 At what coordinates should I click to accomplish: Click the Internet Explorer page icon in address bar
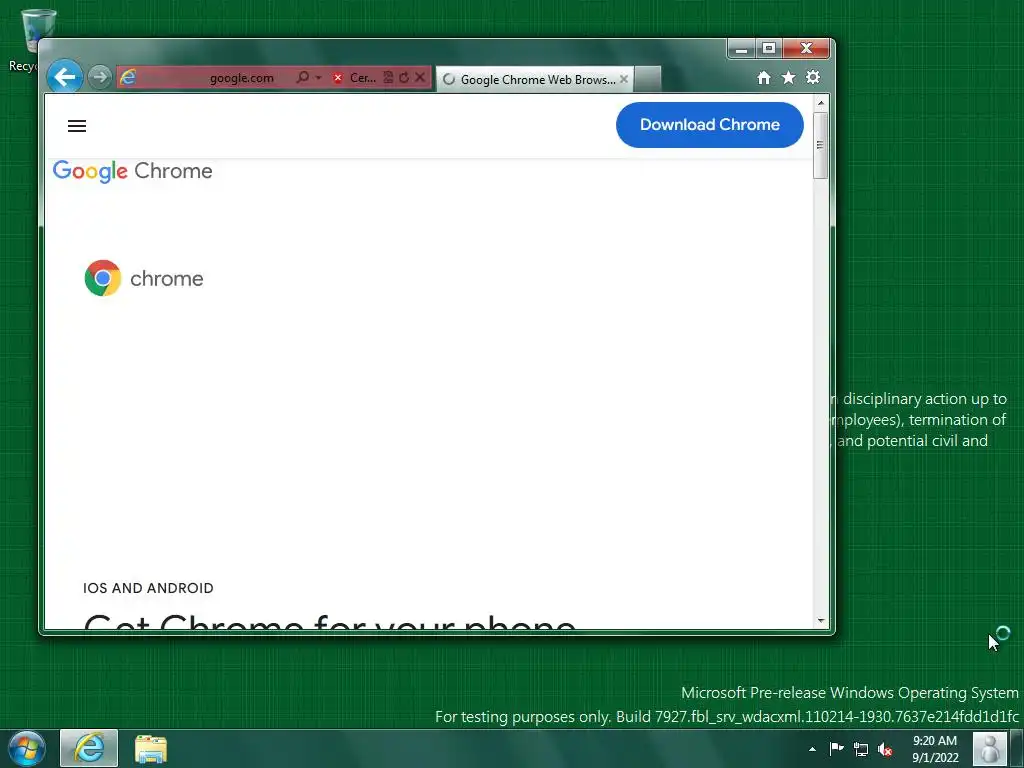[128, 78]
